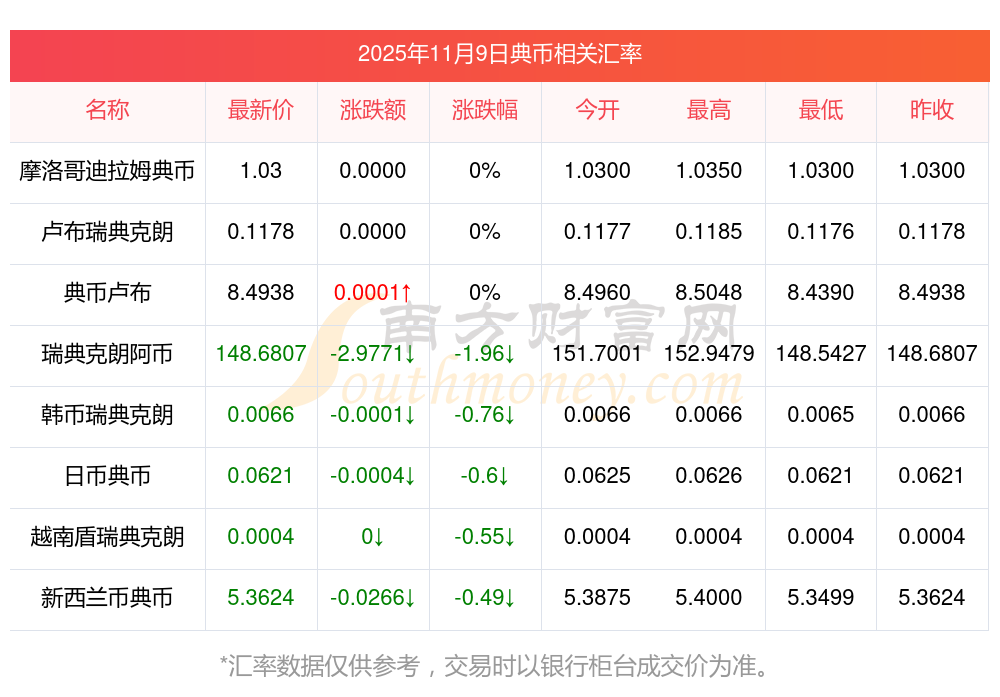Select the 昨收 column header
The image size is (1000, 697).
(x=932, y=110)
